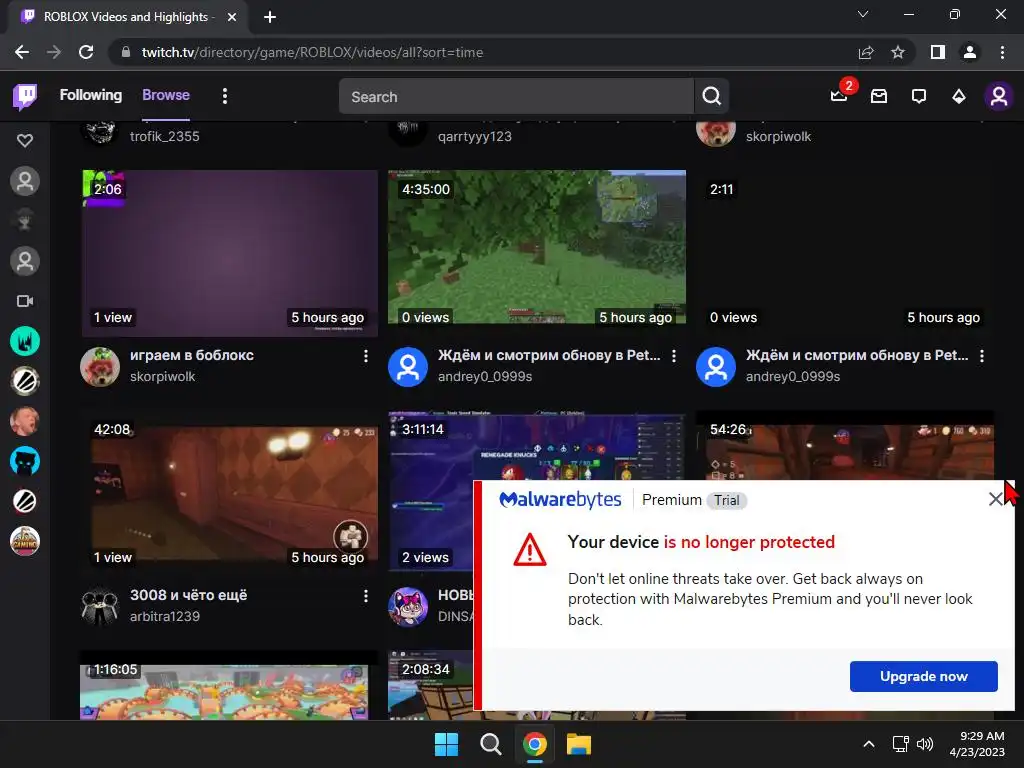Open options menu for 2:11 video by andrey0_0999s
This screenshot has height=768, width=1024.
click(x=982, y=356)
